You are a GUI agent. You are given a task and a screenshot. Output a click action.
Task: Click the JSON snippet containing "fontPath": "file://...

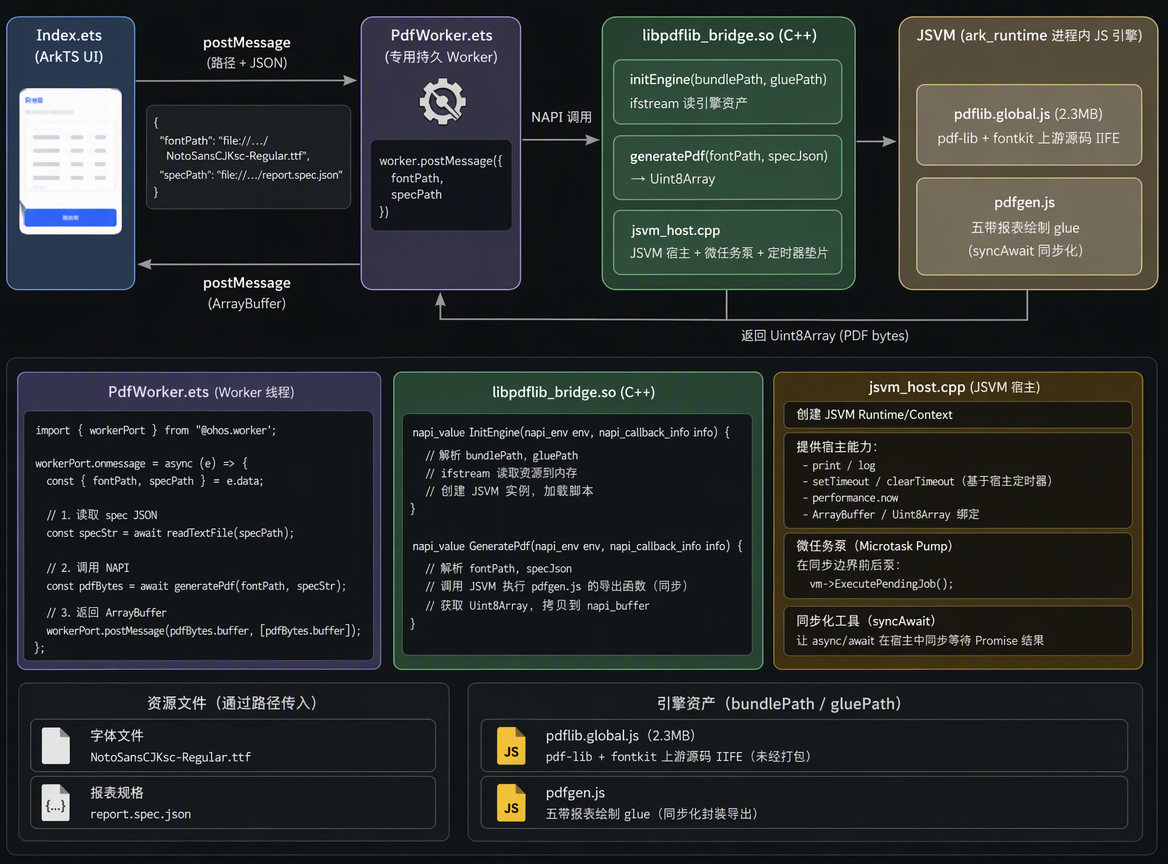coord(249,157)
